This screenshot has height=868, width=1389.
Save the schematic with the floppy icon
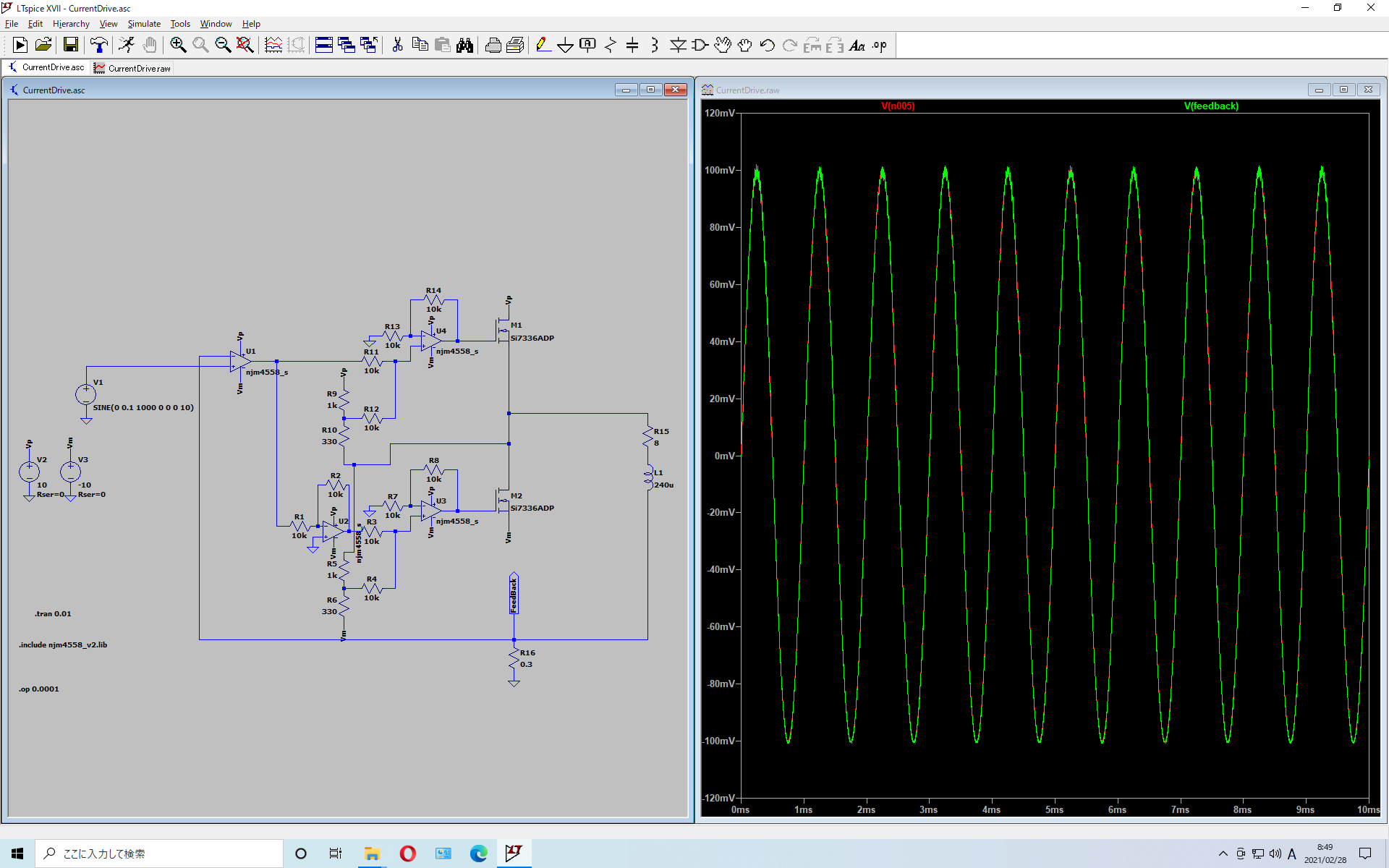click(71, 46)
